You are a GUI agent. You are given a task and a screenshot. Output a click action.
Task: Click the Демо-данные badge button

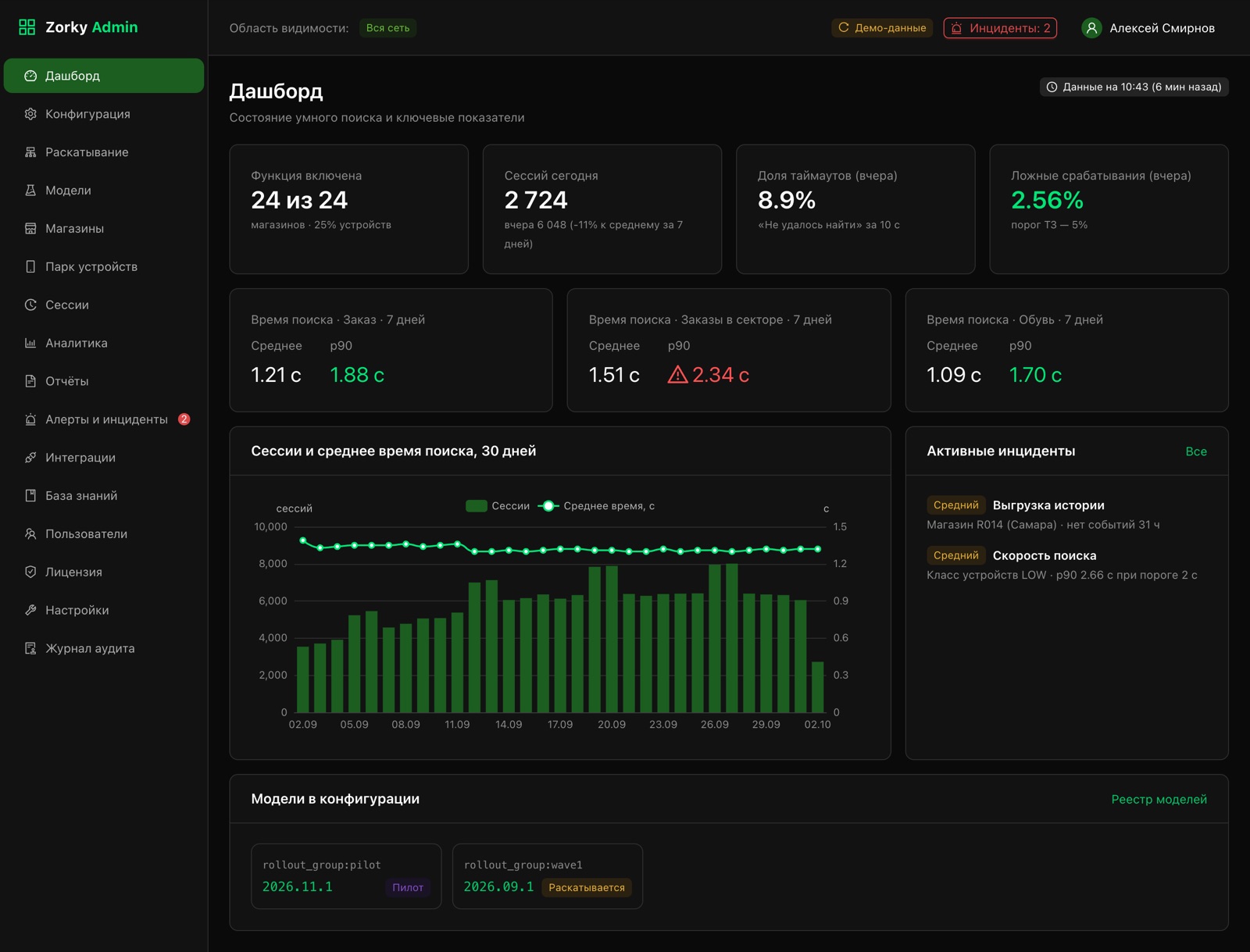click(882, 28)
